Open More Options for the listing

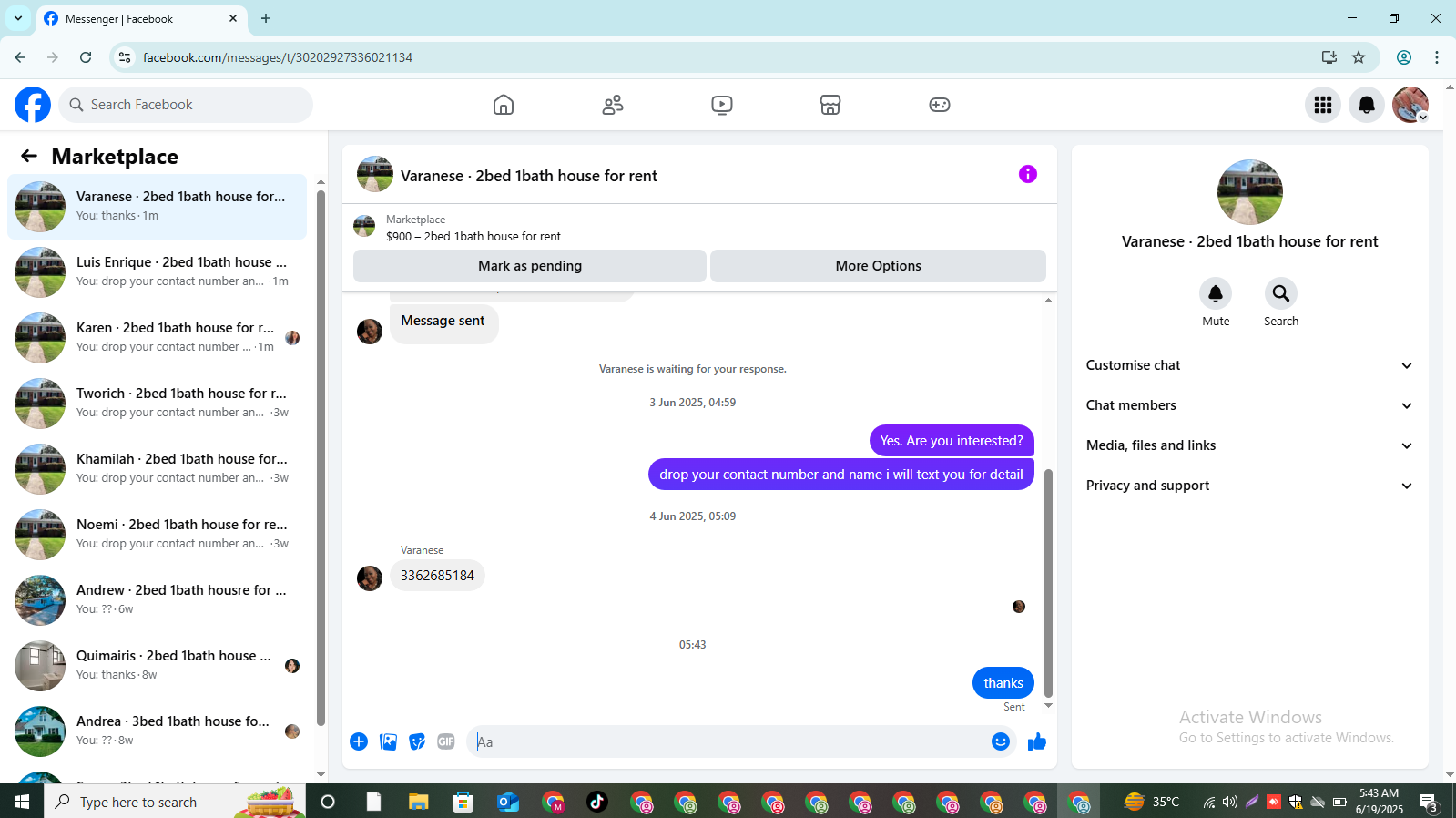(878, 266)
